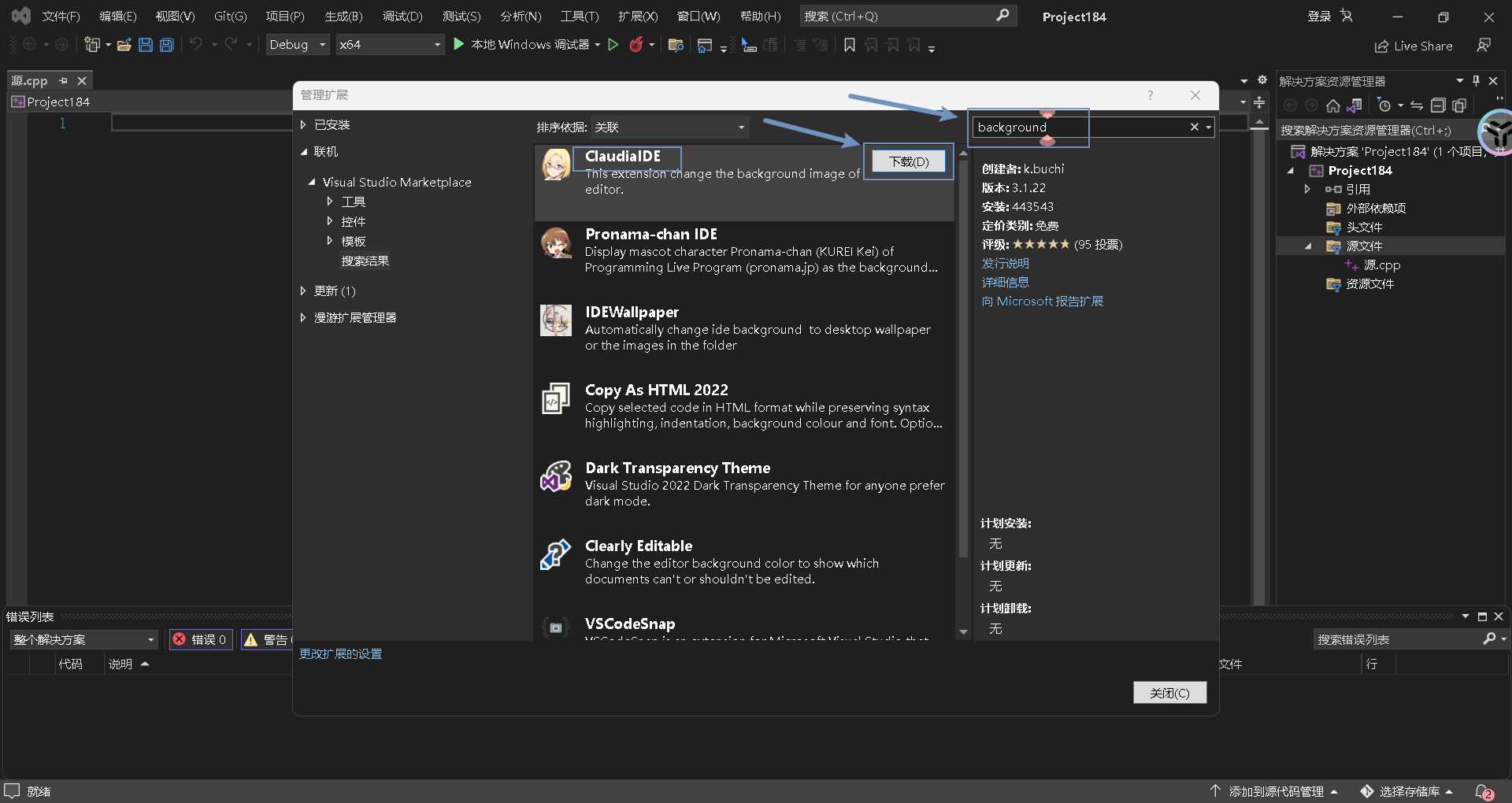
Task: Expand the Installed category
Action: pos(303,124)
